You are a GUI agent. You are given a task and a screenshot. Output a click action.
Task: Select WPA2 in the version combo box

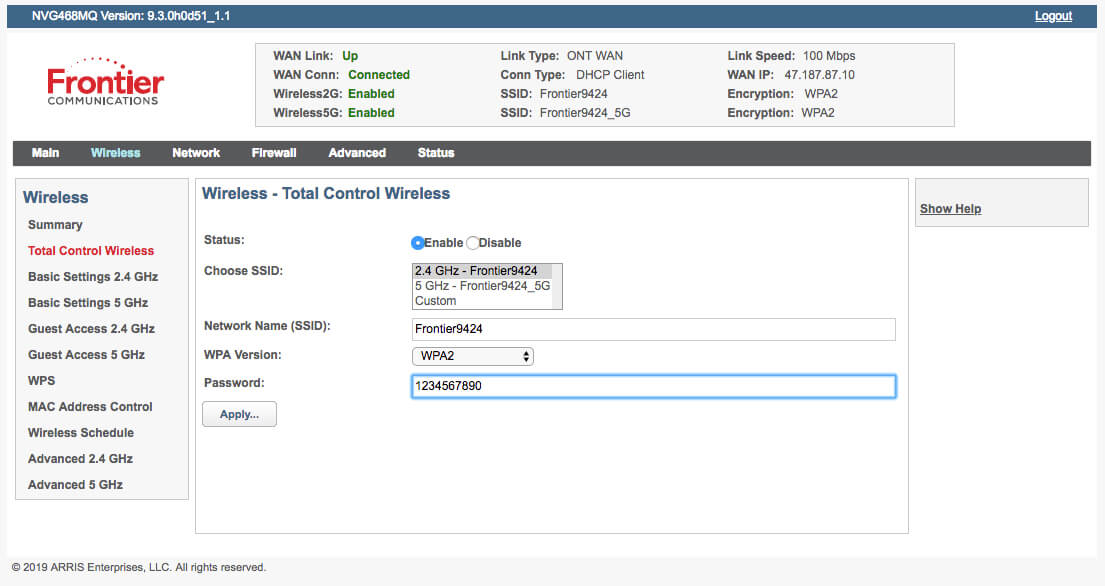point(472,356)
